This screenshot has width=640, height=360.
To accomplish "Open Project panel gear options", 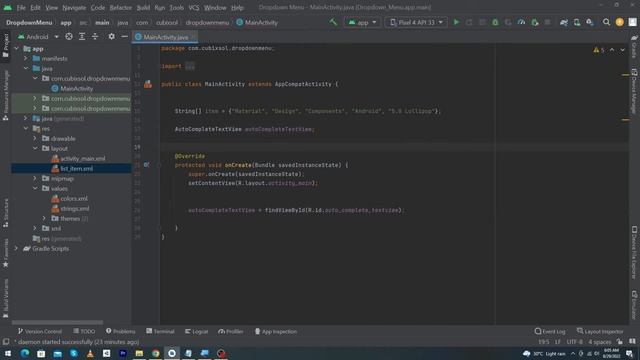I will click(x=111, y=37).
